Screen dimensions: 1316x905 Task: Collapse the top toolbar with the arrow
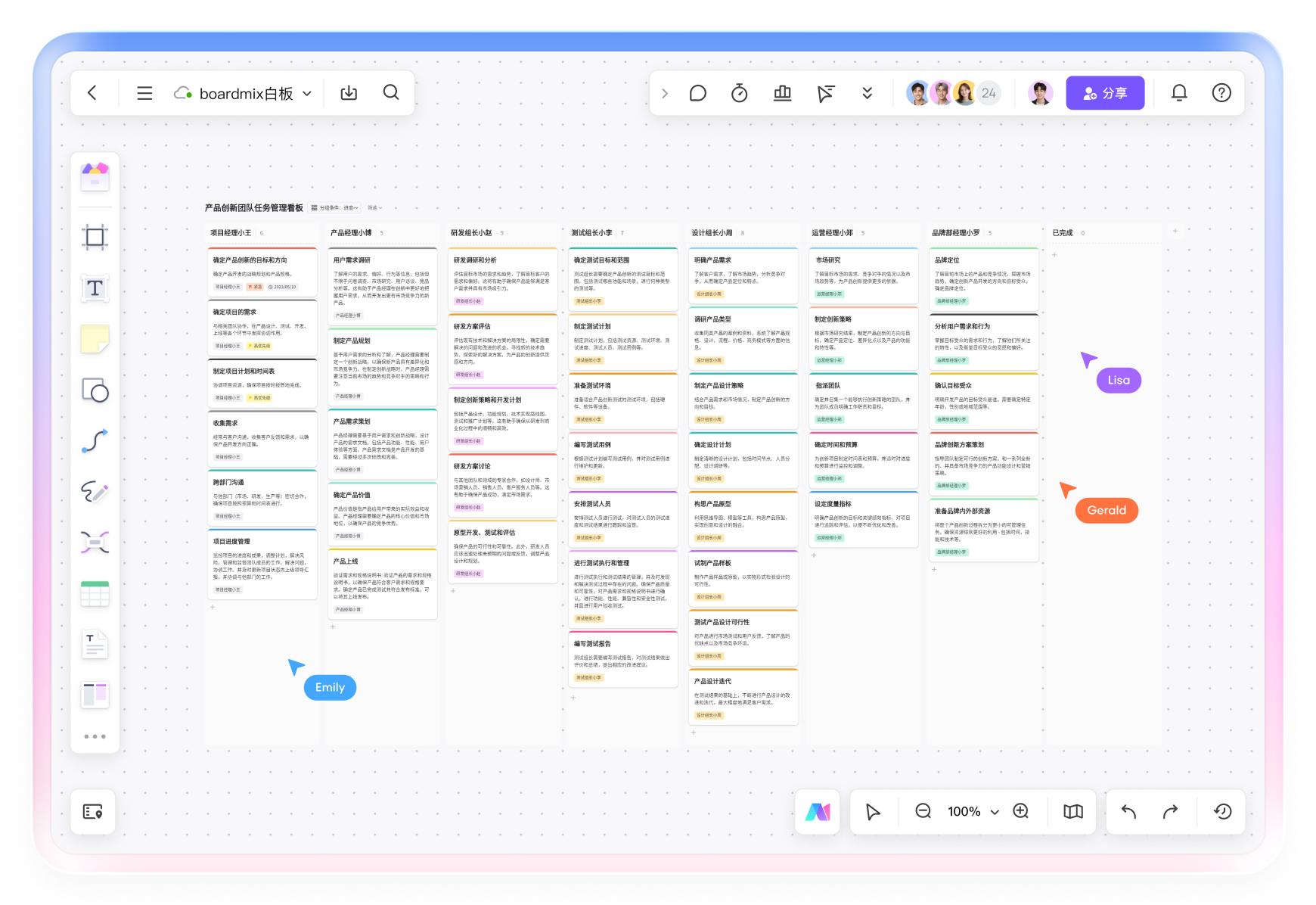tap(665, 93)
